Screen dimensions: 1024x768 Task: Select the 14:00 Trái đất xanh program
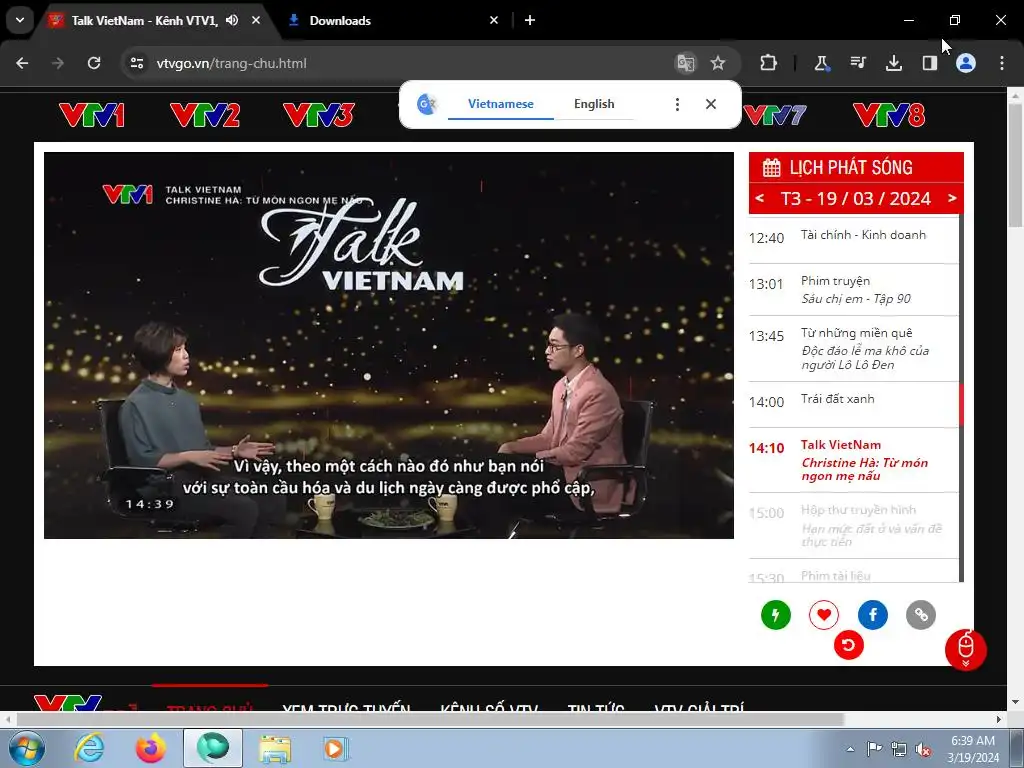[853, 404]
